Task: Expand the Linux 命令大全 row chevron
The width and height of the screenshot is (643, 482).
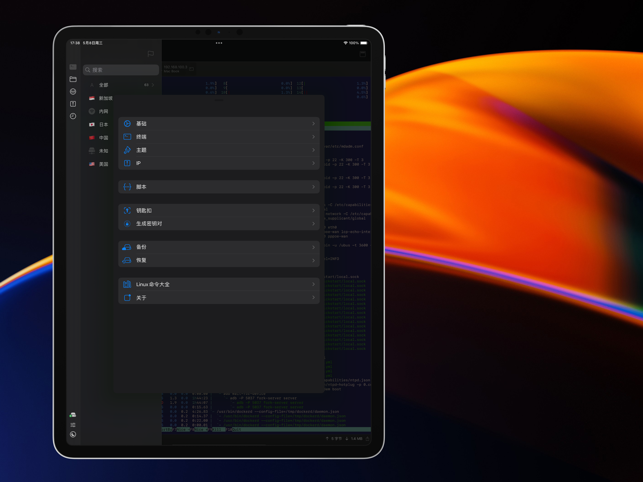Action: (x=313, y=284)
